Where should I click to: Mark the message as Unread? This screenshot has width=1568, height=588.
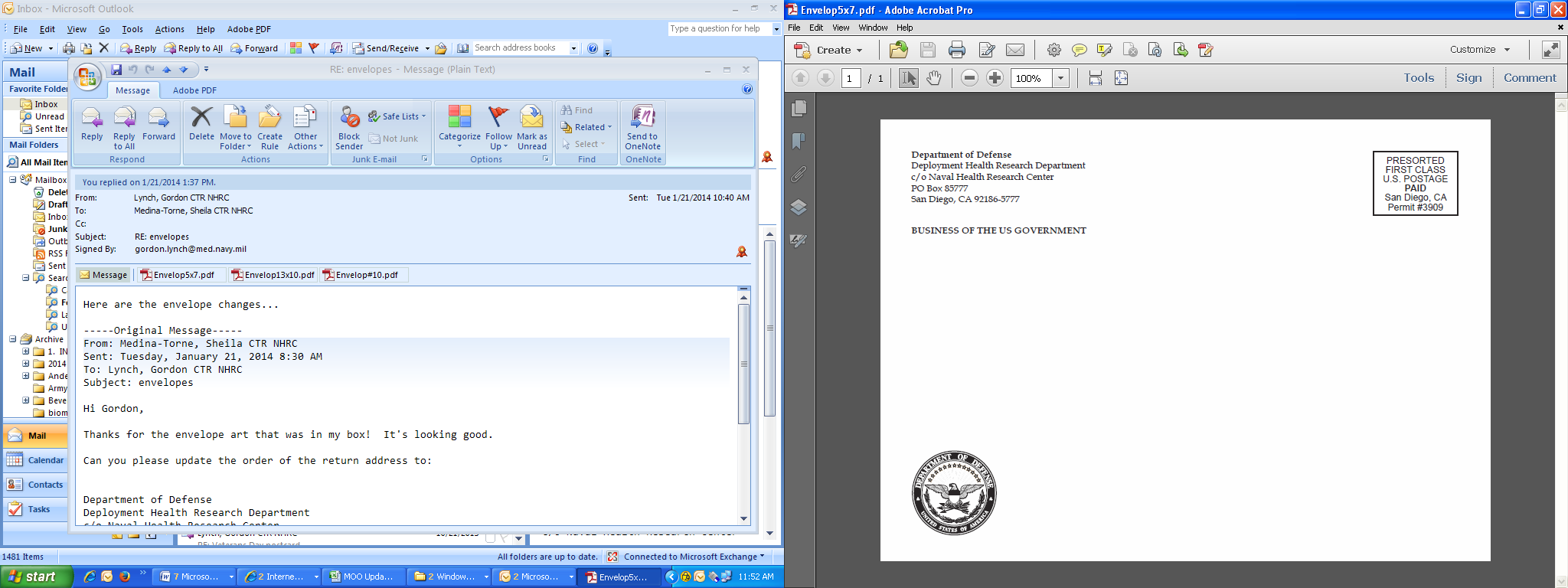click(532, 129)
